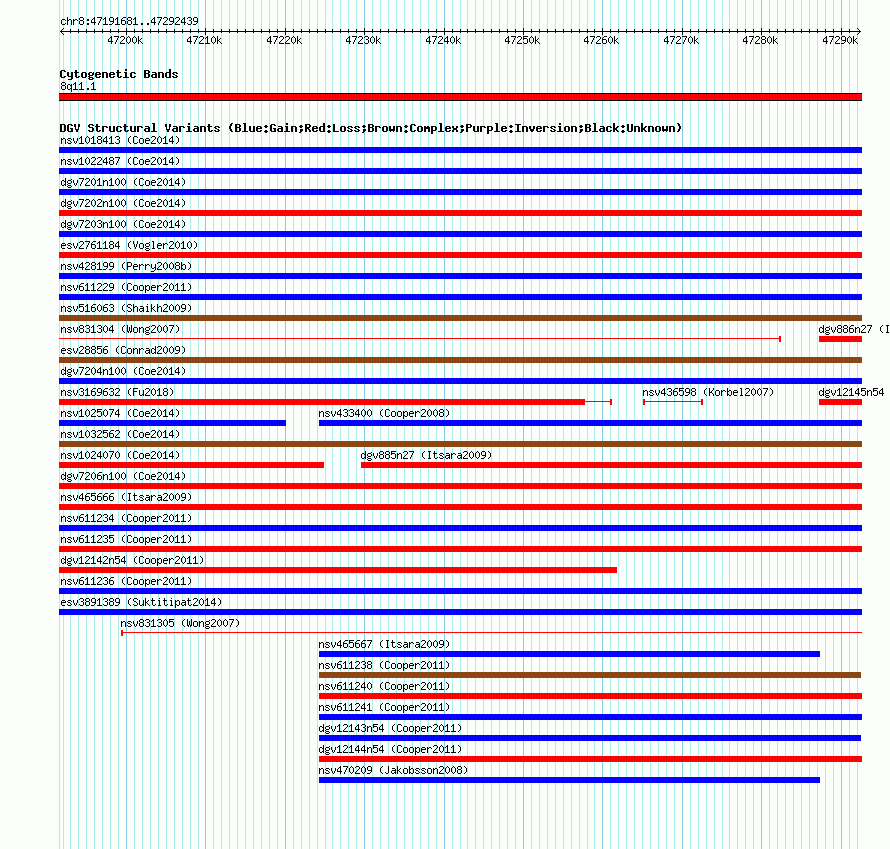Select nsv465667 (Itsara2009) variant label

pyautogui.click(x=384, y=644)
